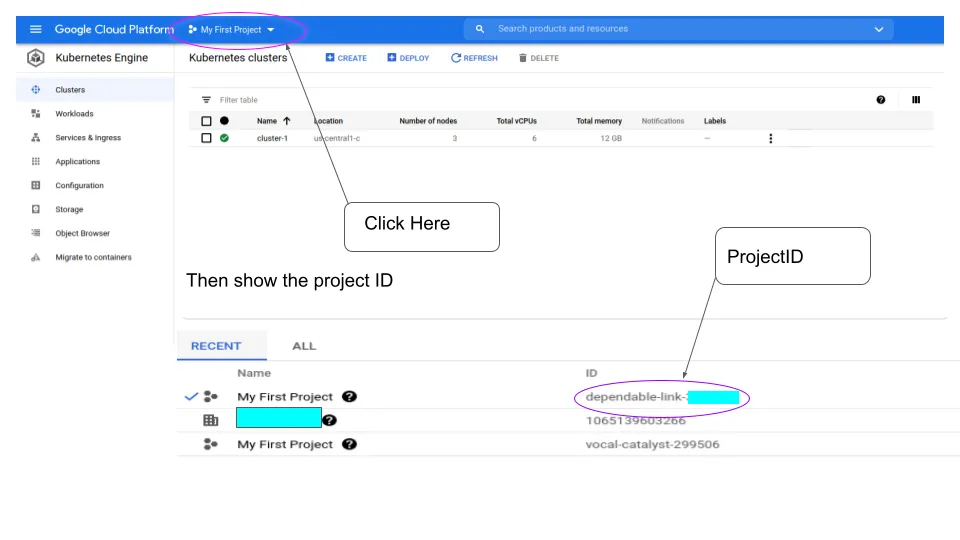Click the Clusters sidebar icon

pyautogui.click(x=36, y=89)
